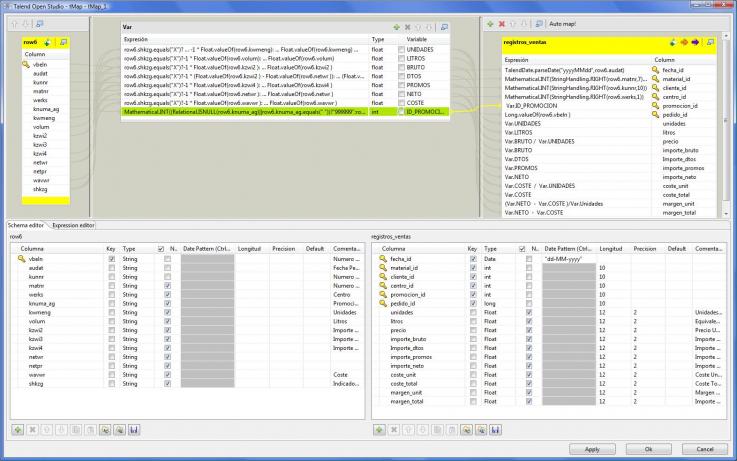This screenshot has width=737, height=461.
Task: Remove the selected output table with red X
Action: point(502,23)
